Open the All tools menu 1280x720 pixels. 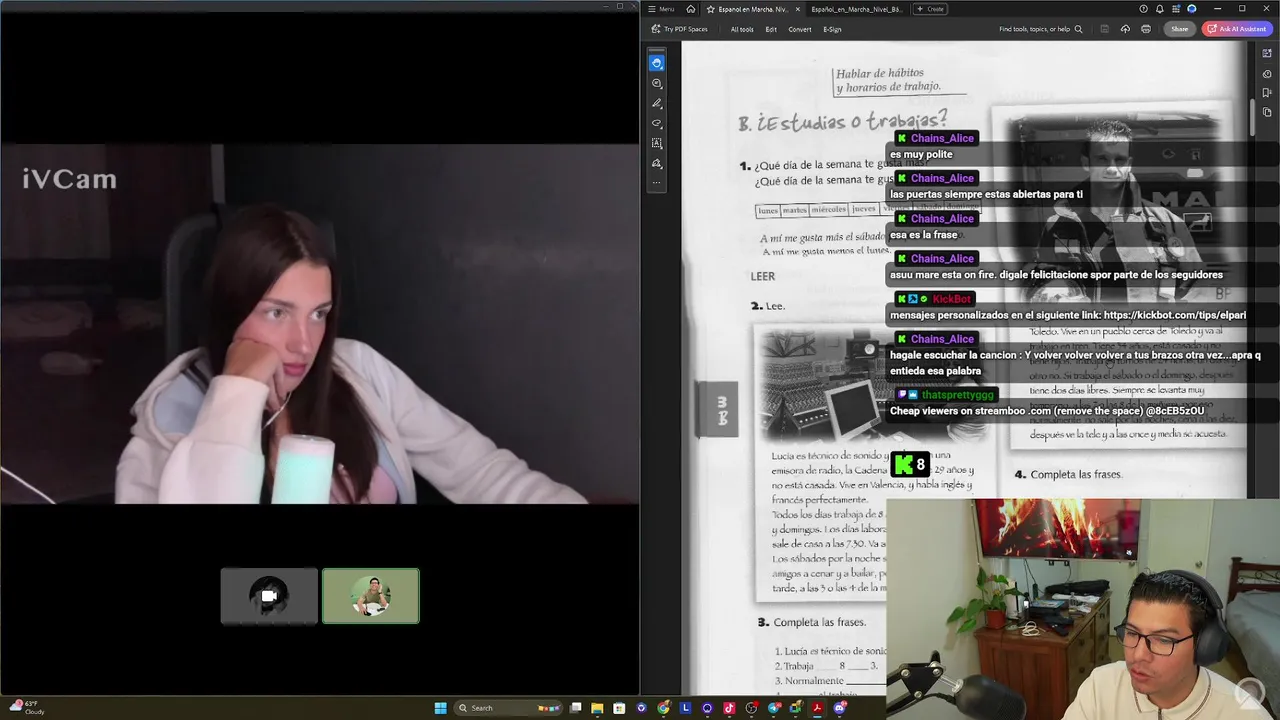pos(742,29)
